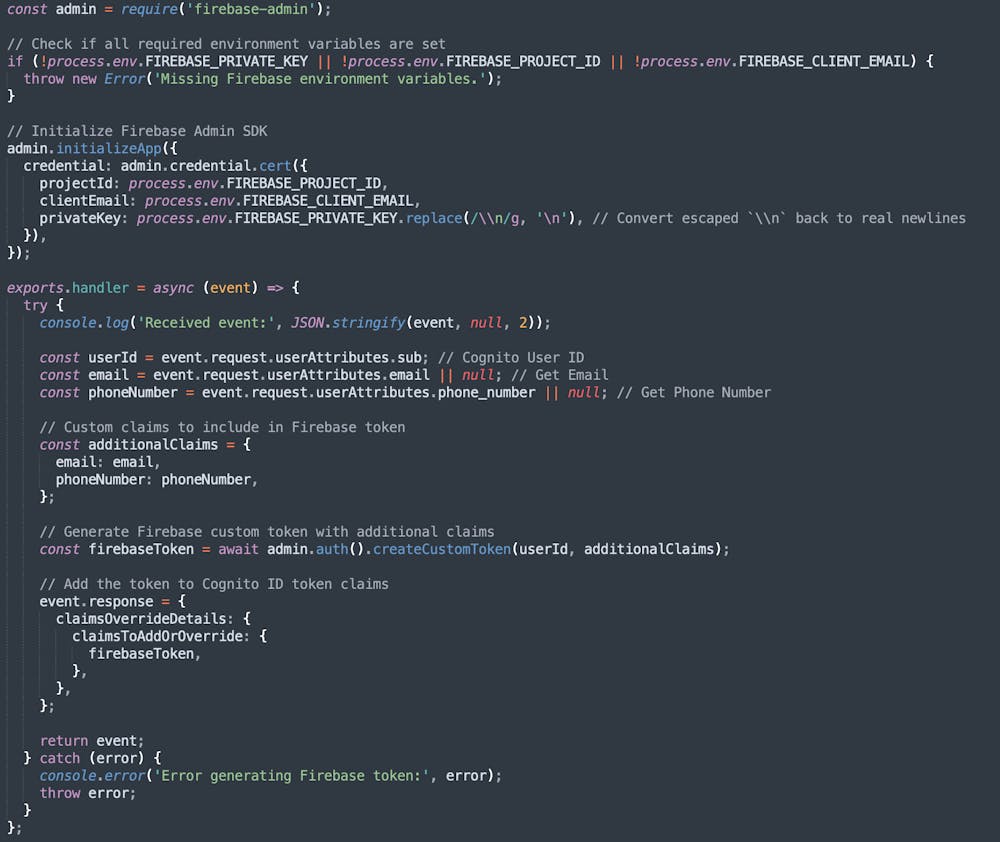The width and height of the screenshot is (1000, 842).
Task: Click 'Custom claims to include in Firebase token' comment
Action: (222, 427)
